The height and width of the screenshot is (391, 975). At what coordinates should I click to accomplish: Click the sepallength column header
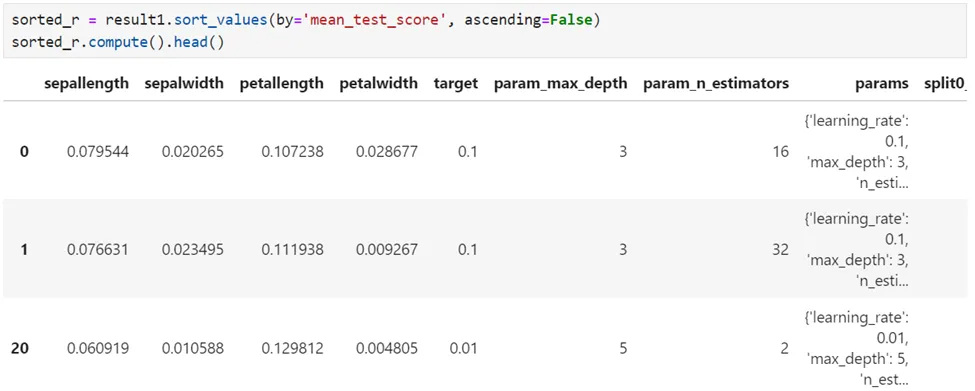point(86,83)
